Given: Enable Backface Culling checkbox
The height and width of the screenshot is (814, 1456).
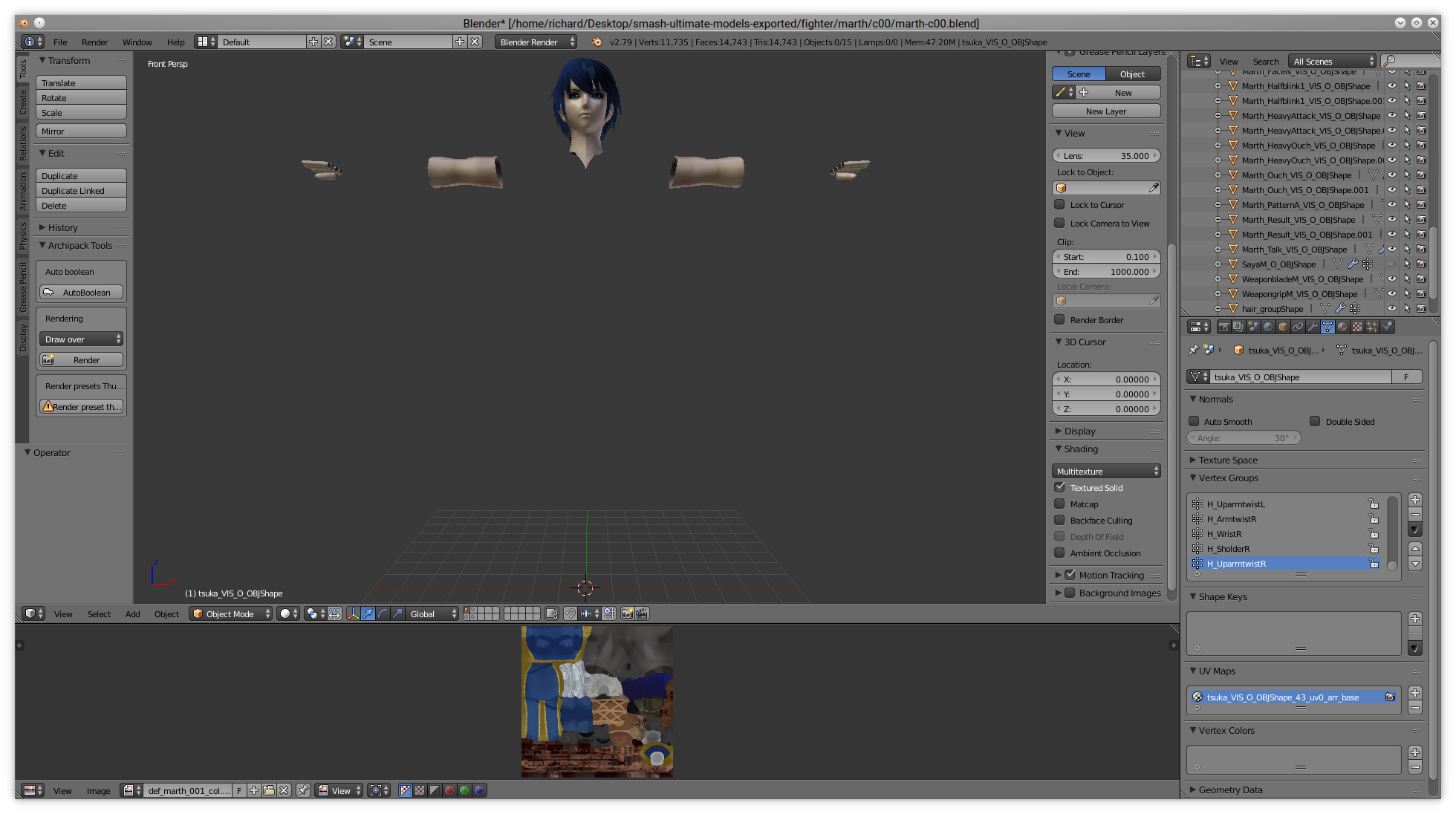Looking at the screenshot, I should coord(1059,520).
